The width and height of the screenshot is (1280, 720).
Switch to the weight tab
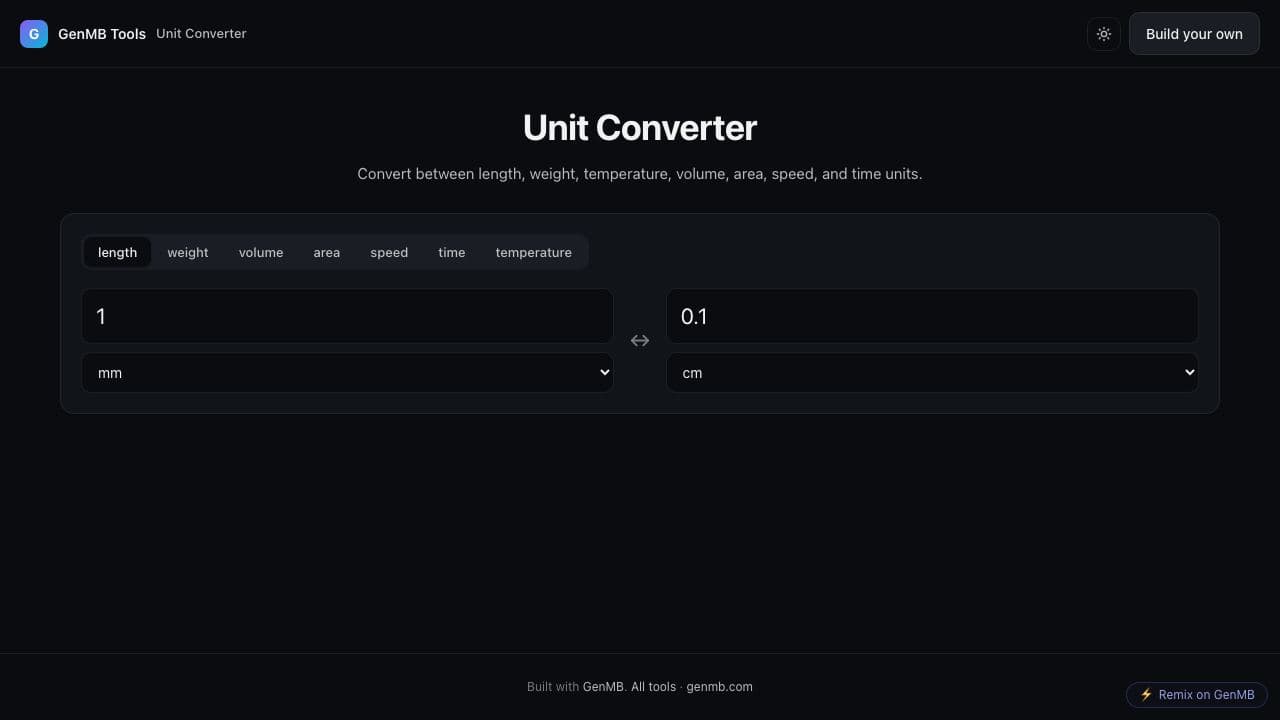click(188, 252)
